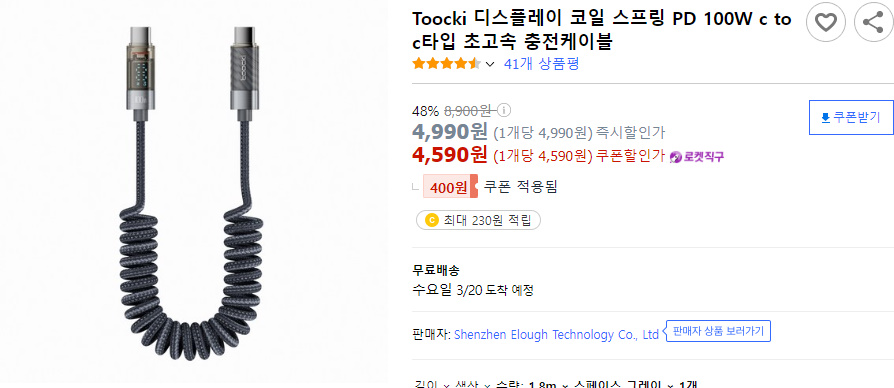Click the 400원 coupon tag

[x=450, y=187]
